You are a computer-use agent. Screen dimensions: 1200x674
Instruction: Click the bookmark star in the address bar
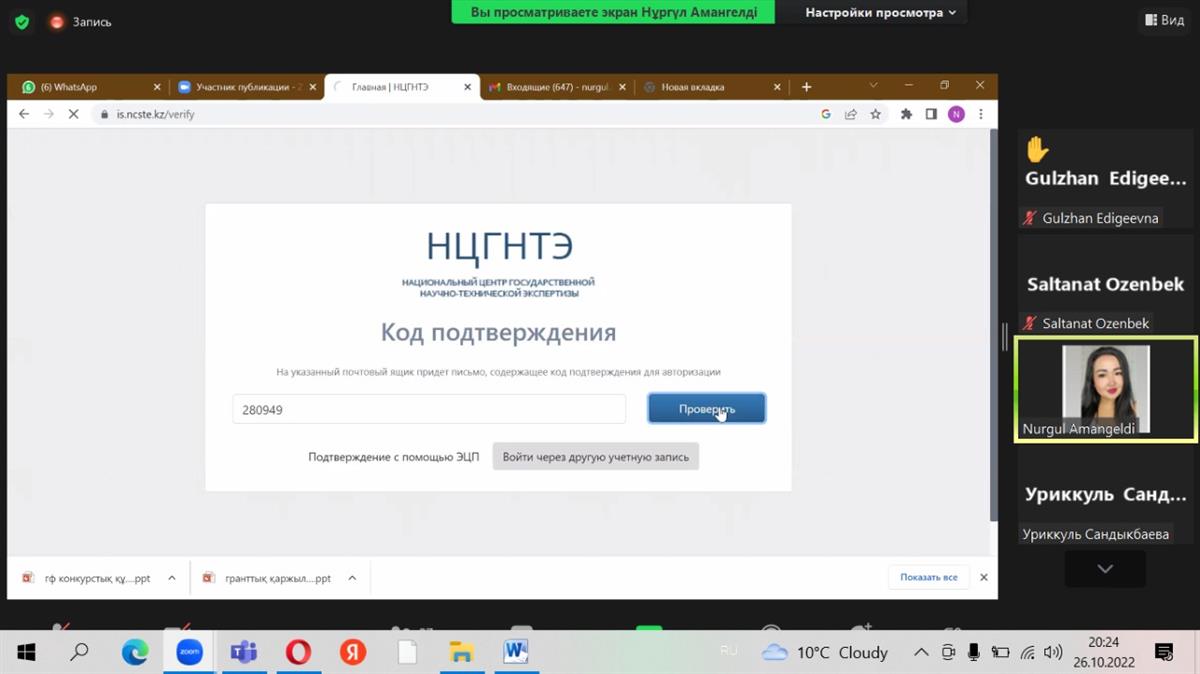875,114
